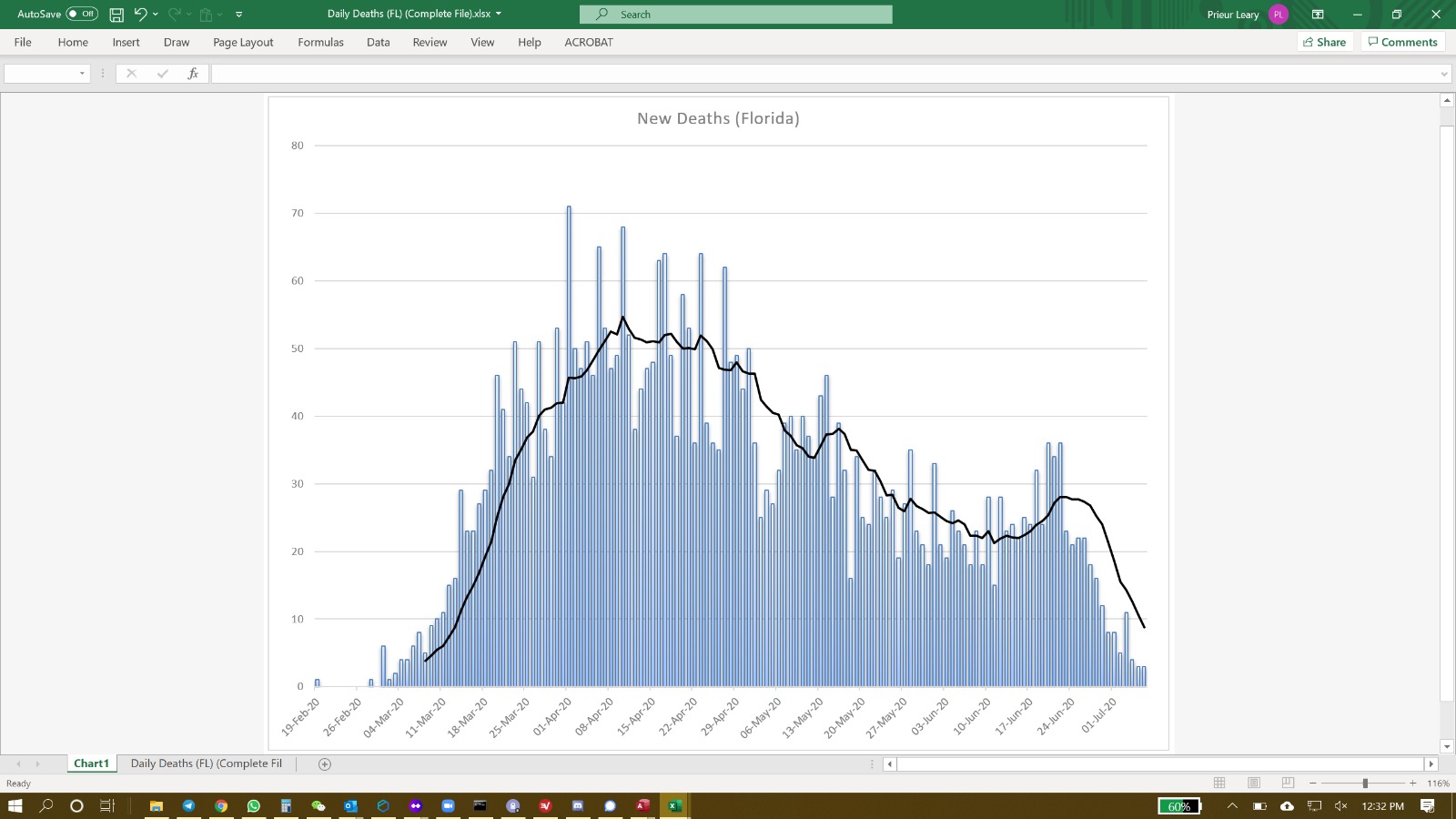Toggle the AutoSave switch
The width and height of the screenshot is (1456, 819).
82,15
